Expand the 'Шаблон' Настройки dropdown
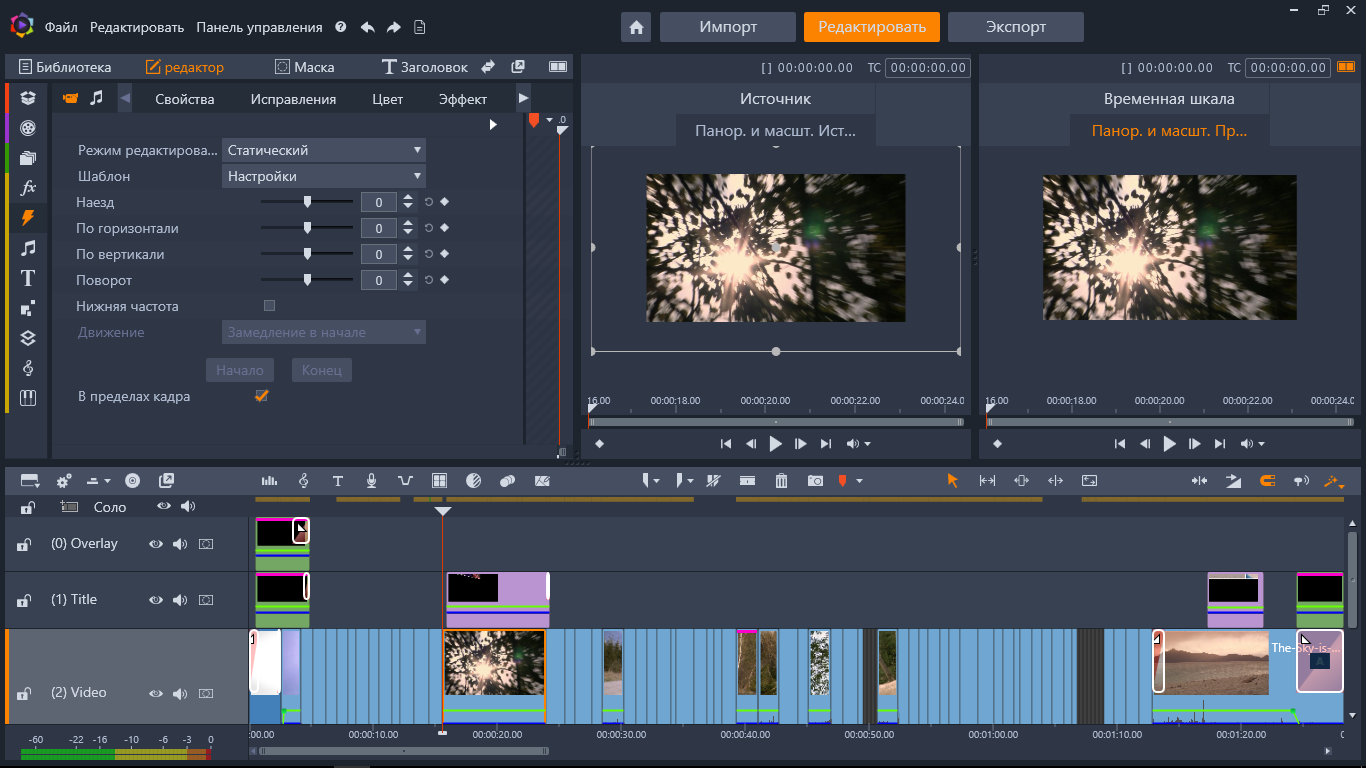Screen dimensions: 1366x768 pyautogui.click(x=323, y=176)
